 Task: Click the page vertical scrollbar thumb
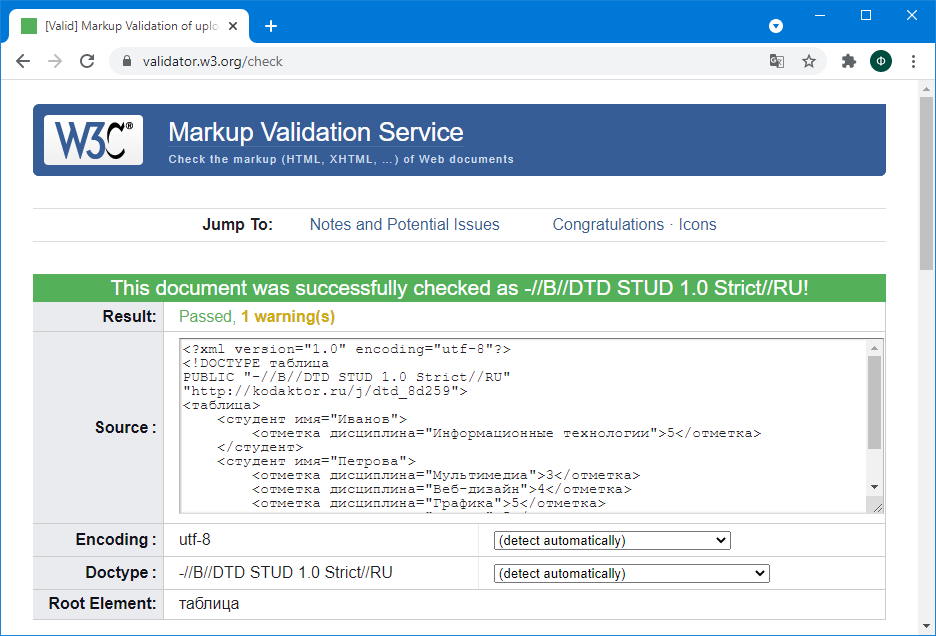926,183
